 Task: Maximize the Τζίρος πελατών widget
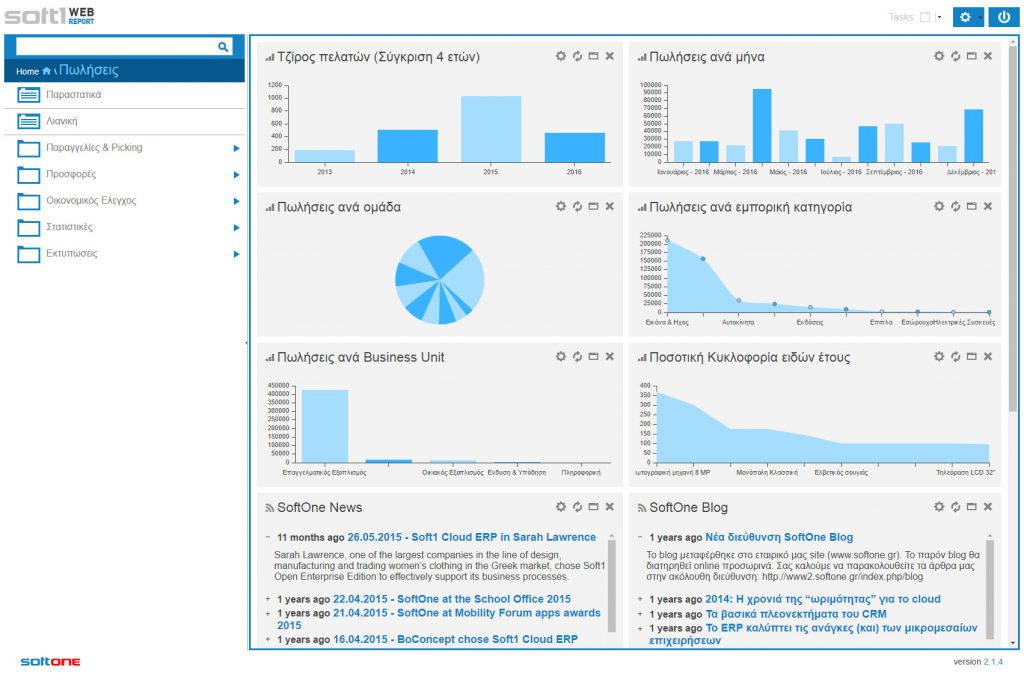[x=593, y=56]
